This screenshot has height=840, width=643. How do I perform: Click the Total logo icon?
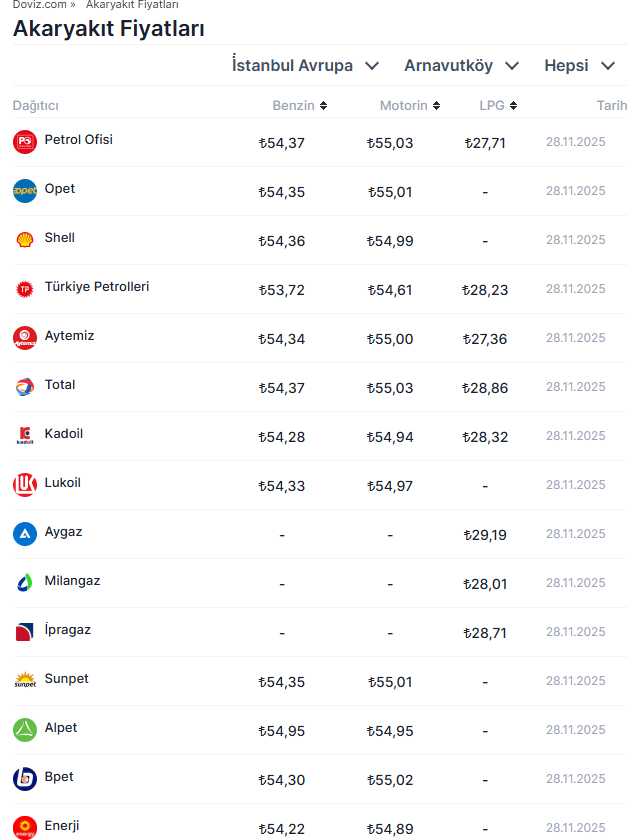click(x=25, y=387)
